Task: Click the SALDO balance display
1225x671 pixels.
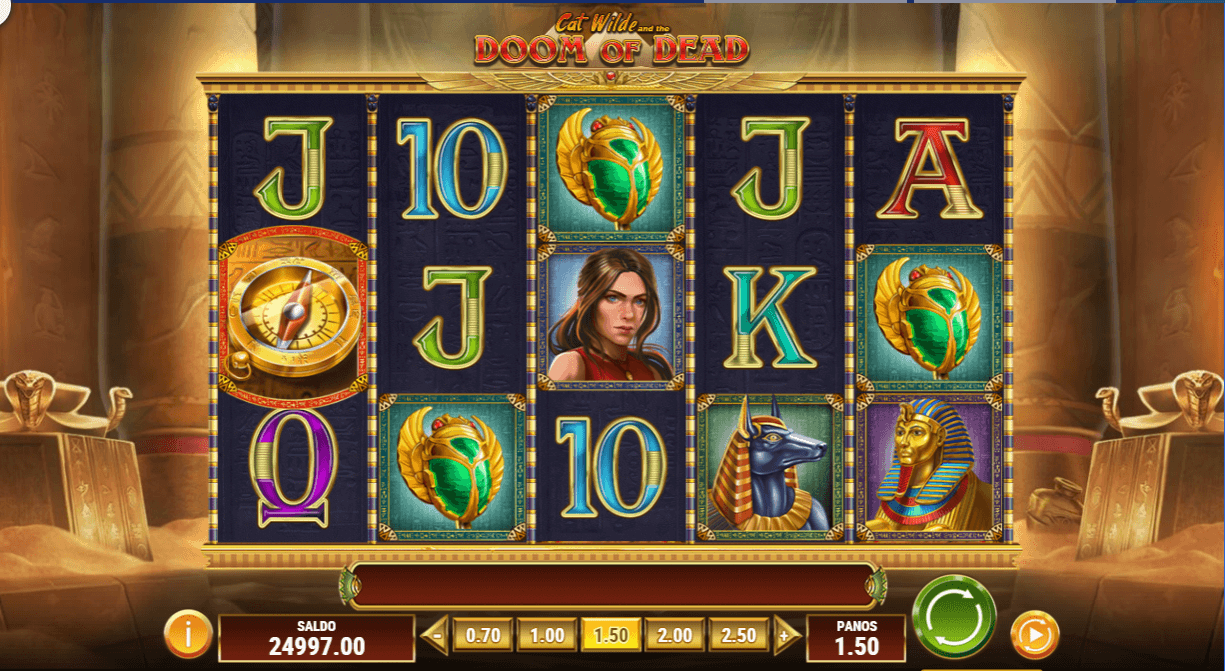Action: click(x=316, y=638)
